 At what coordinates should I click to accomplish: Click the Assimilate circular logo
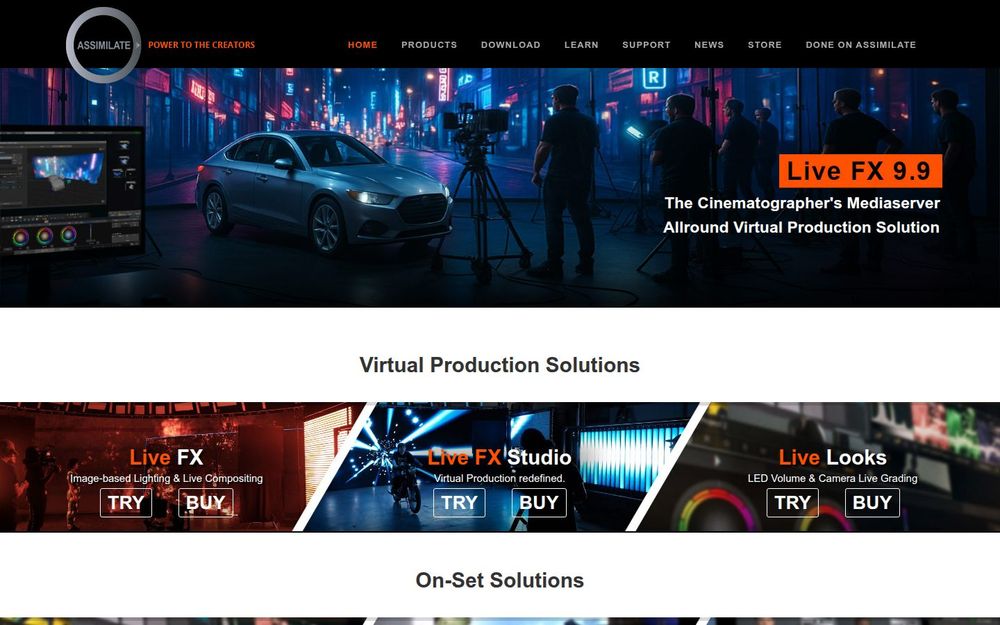[103, 45]
